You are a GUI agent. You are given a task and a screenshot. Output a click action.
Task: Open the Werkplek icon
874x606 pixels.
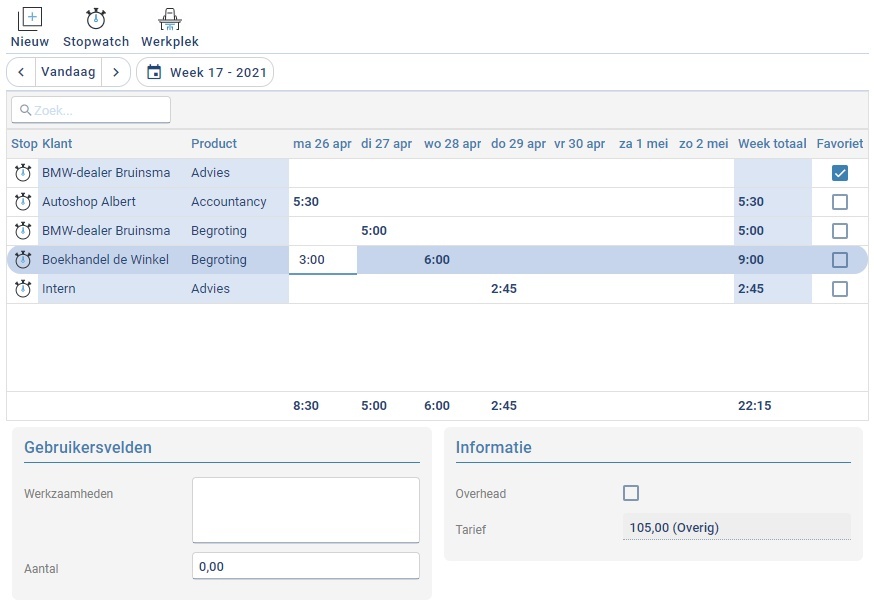coord(170,19)
